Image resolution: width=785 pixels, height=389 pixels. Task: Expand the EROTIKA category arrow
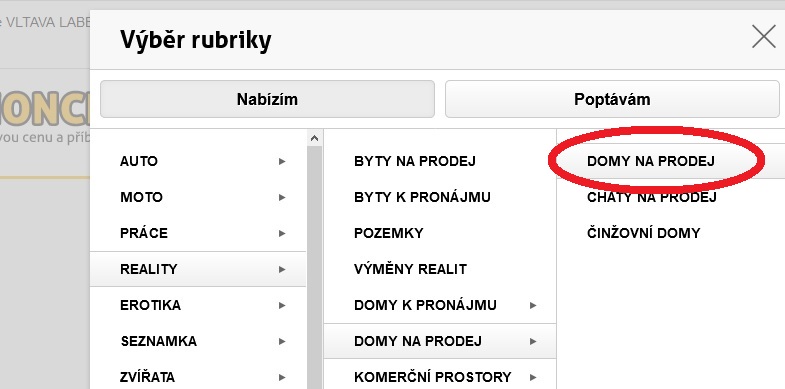pos(282,305)
